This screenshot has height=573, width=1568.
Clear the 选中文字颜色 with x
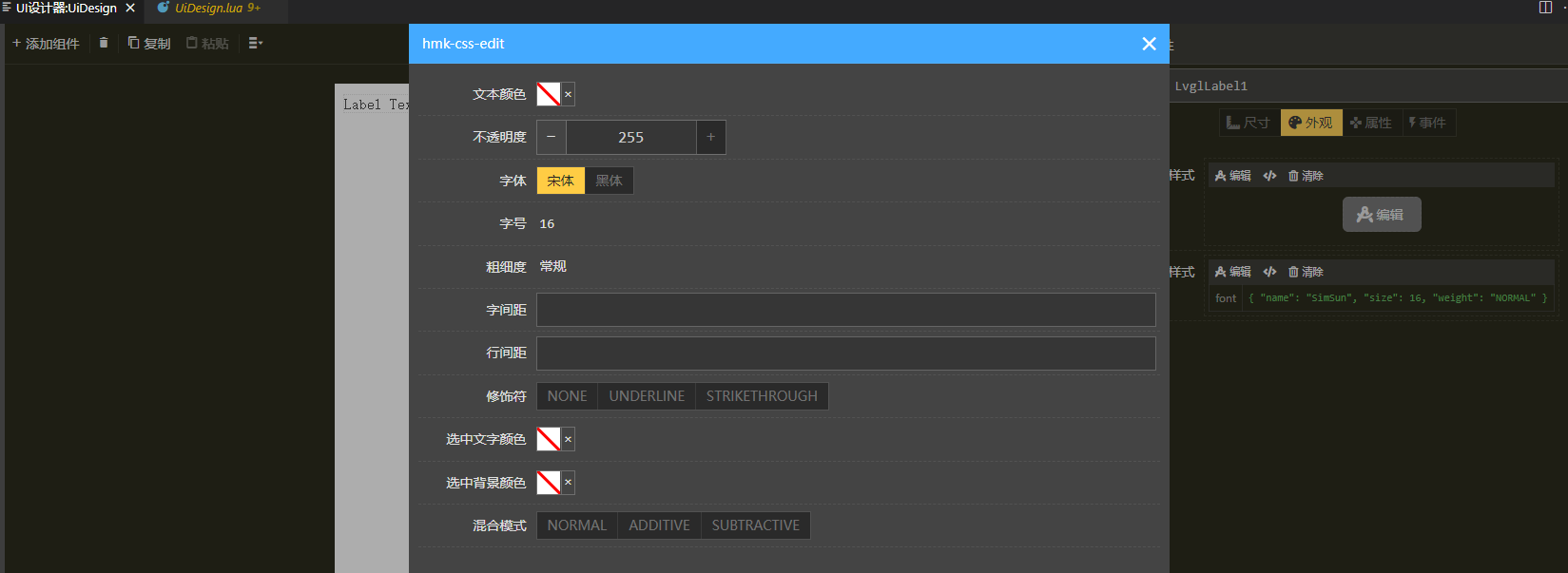click(568, 439)
